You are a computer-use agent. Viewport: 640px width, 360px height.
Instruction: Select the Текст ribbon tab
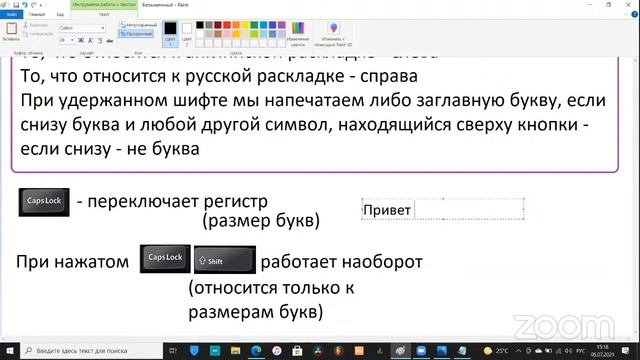pyautogui.click(x=104, y=14)
